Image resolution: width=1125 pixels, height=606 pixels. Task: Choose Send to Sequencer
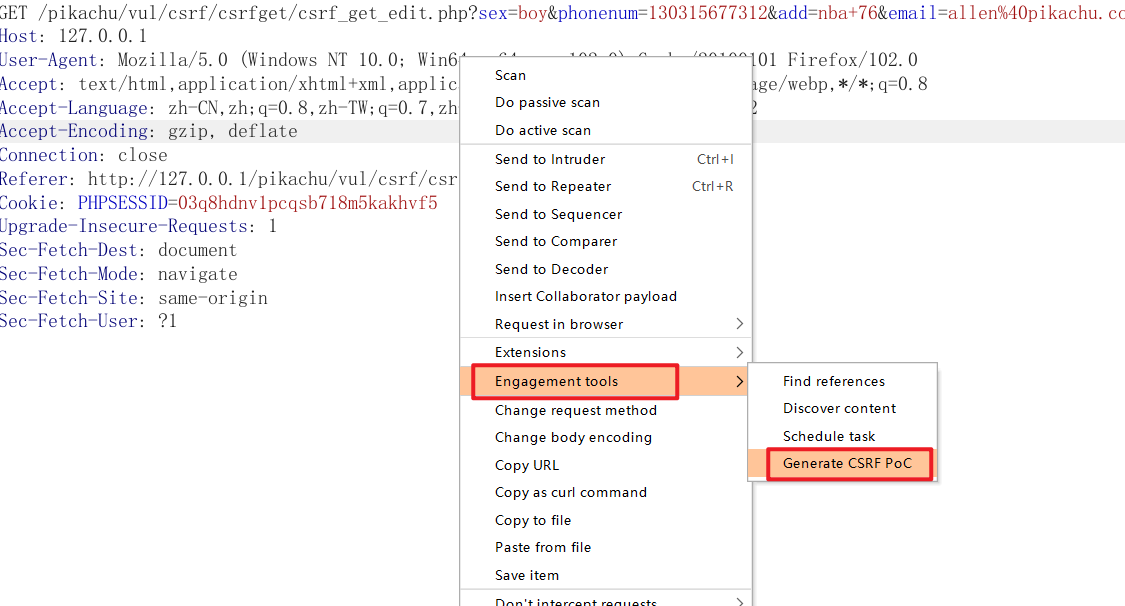(x=558, y=214)
